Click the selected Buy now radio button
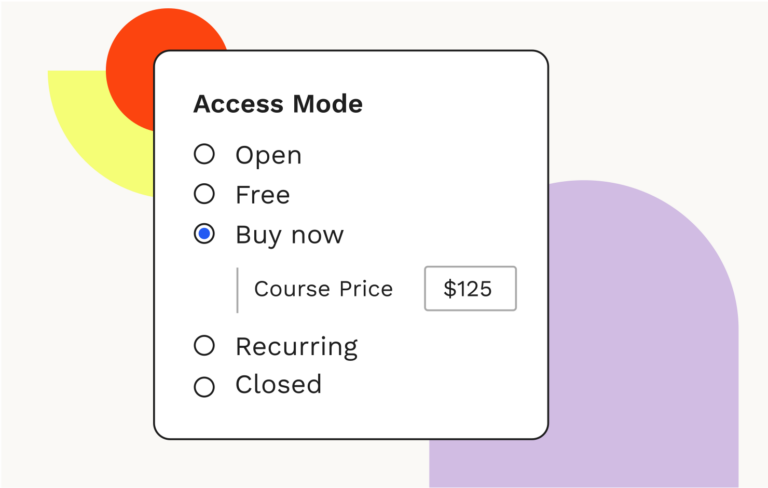 click(x=204, y=234)
